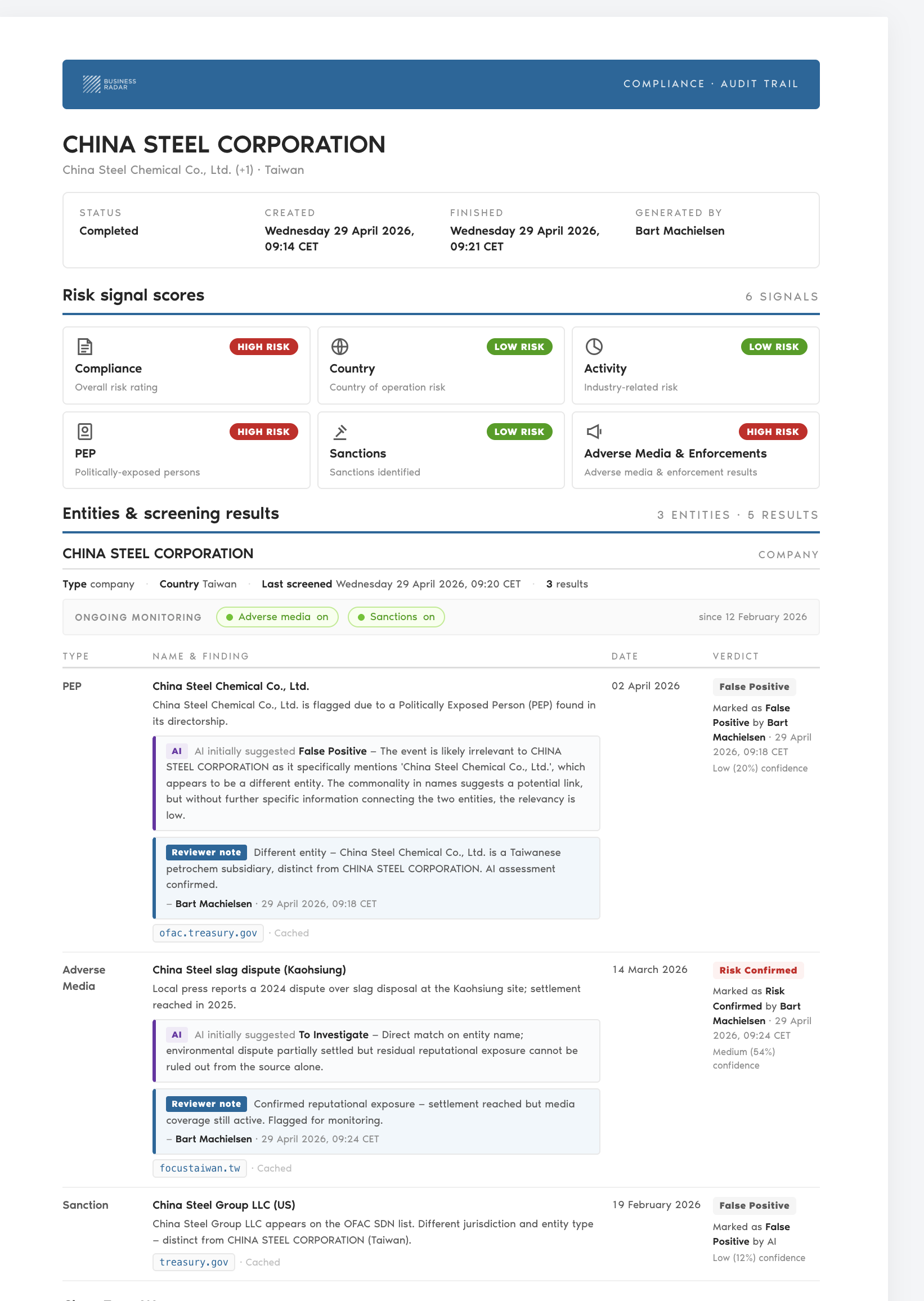Open the treasury.gov source link

[194, 1262]
